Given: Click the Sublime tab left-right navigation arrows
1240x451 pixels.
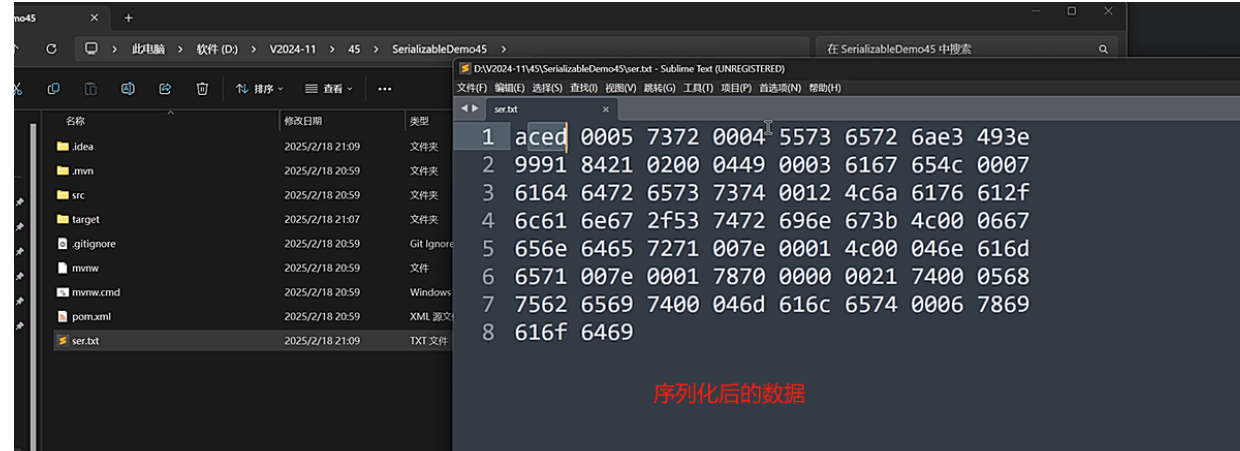Looking at the screenshot, I should coord(469,109).
